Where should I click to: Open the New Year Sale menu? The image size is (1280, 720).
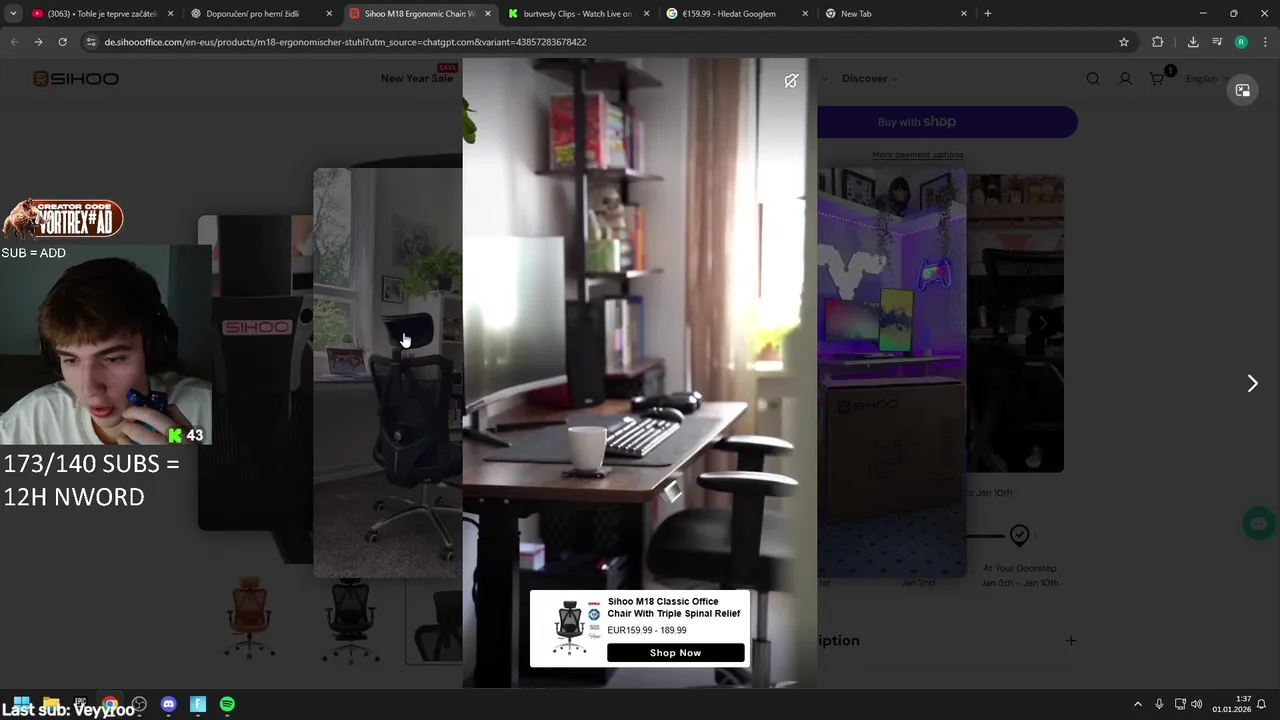[417, 79]
